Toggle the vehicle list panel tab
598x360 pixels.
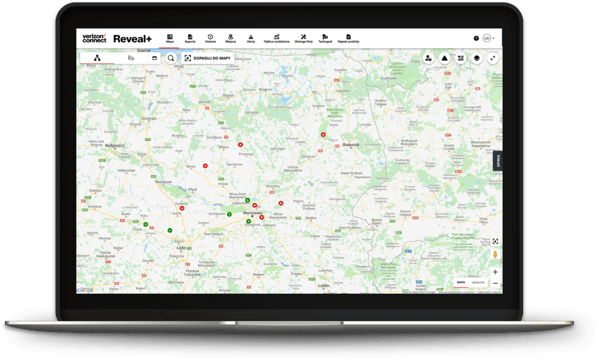pos(131,58)
